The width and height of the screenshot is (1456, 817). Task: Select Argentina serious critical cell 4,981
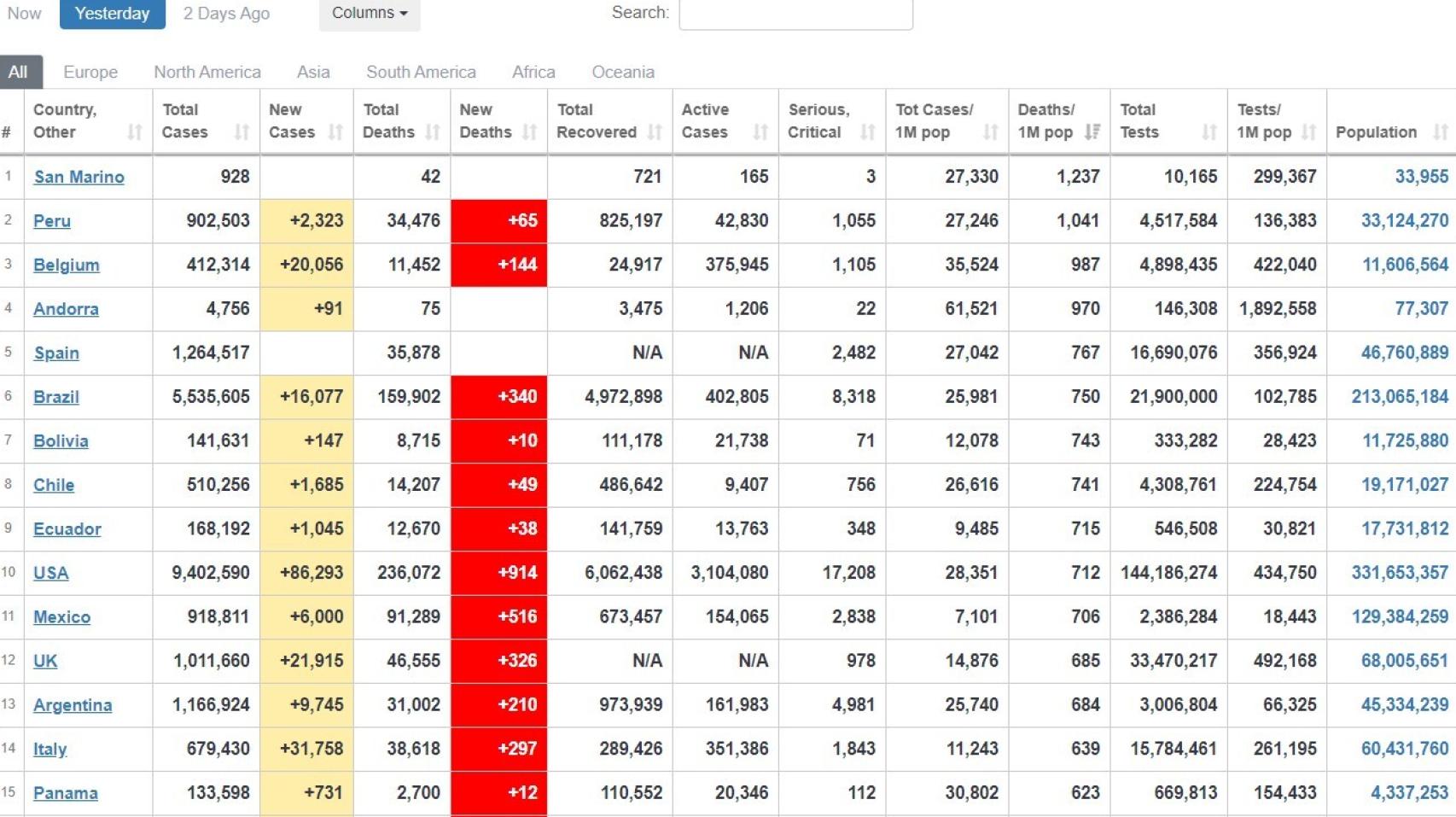[x=832, y=705]
